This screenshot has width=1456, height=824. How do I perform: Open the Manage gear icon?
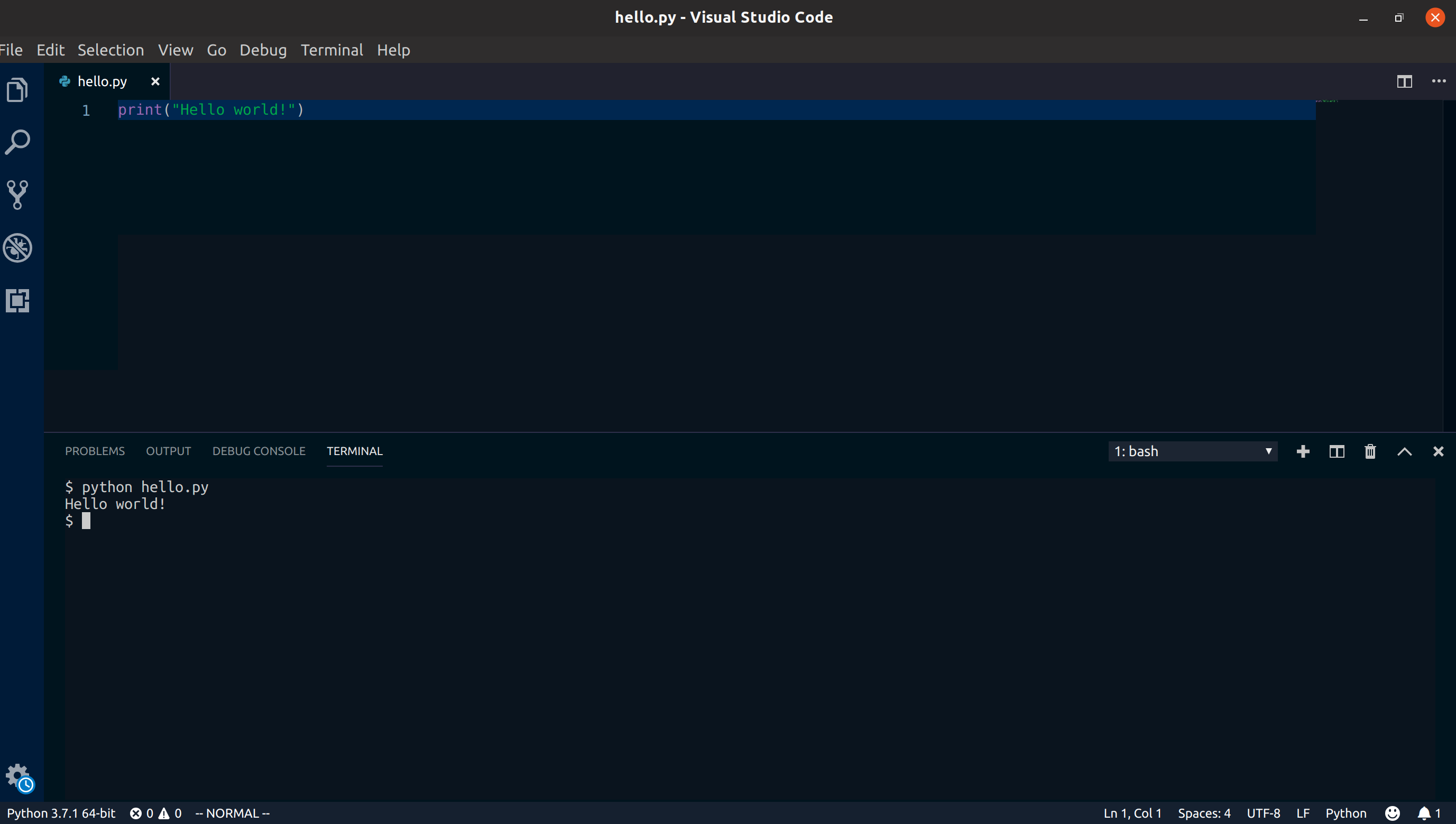pyautogui.click(x=17, y=776)
